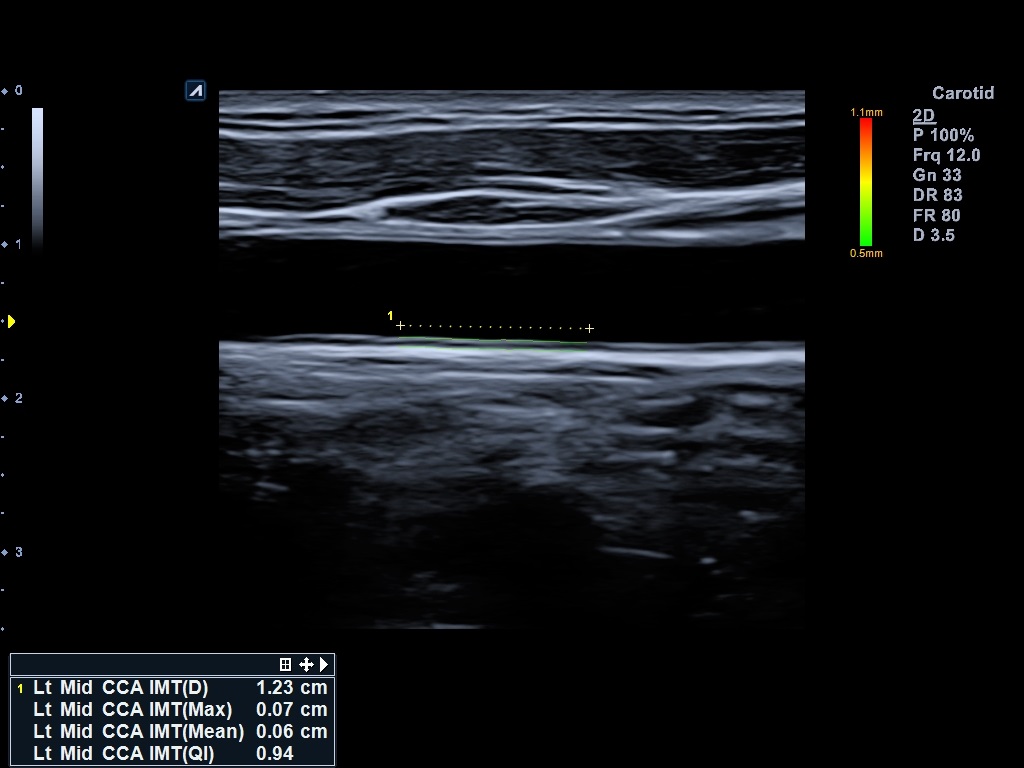The width and height of the screenshot is (1024, 768).
Task: Expand results panel with the right triangle arrow
Action: tap(324, 664)
